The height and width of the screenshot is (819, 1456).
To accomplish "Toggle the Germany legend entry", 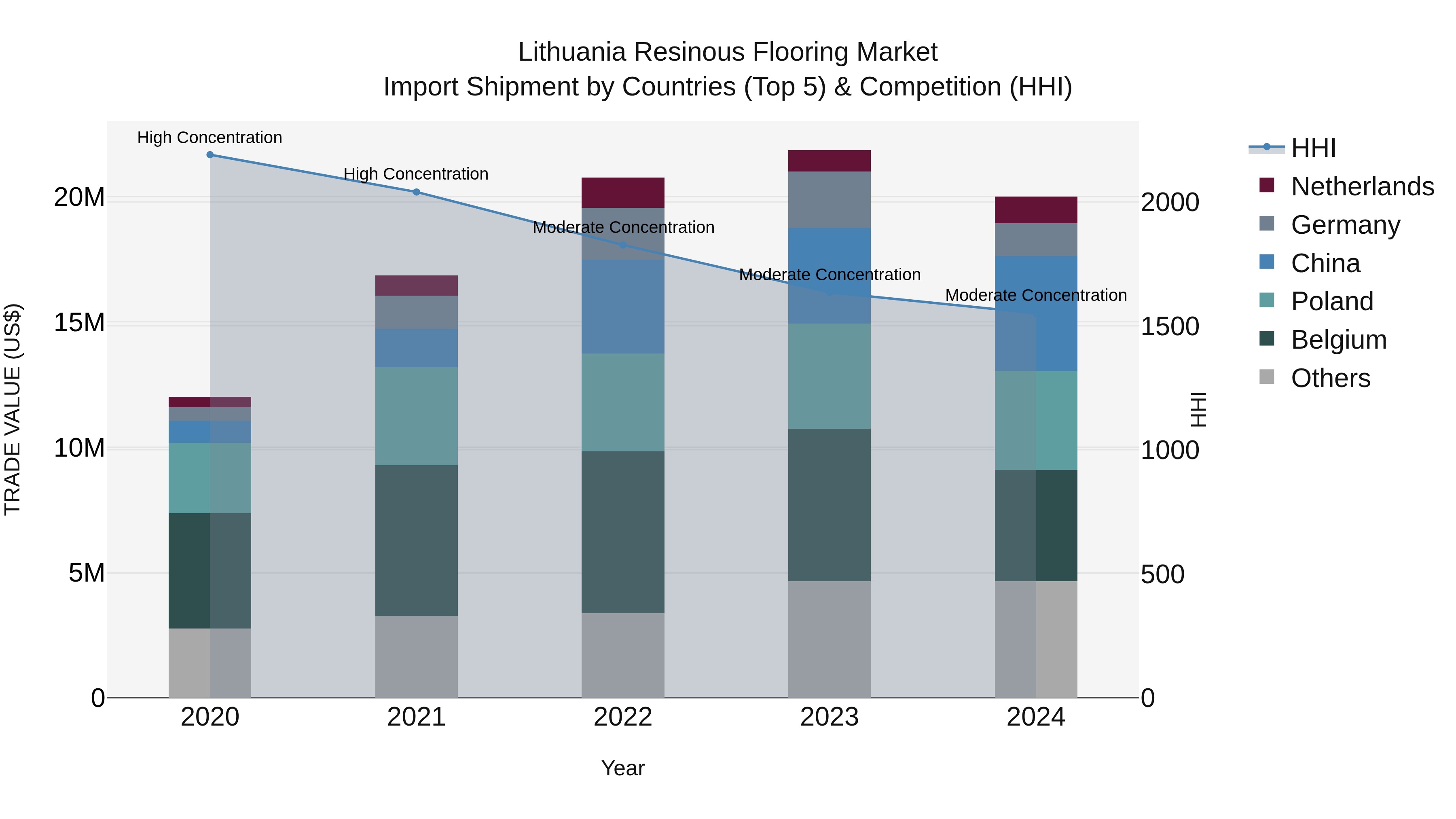I will point(1329,225).
